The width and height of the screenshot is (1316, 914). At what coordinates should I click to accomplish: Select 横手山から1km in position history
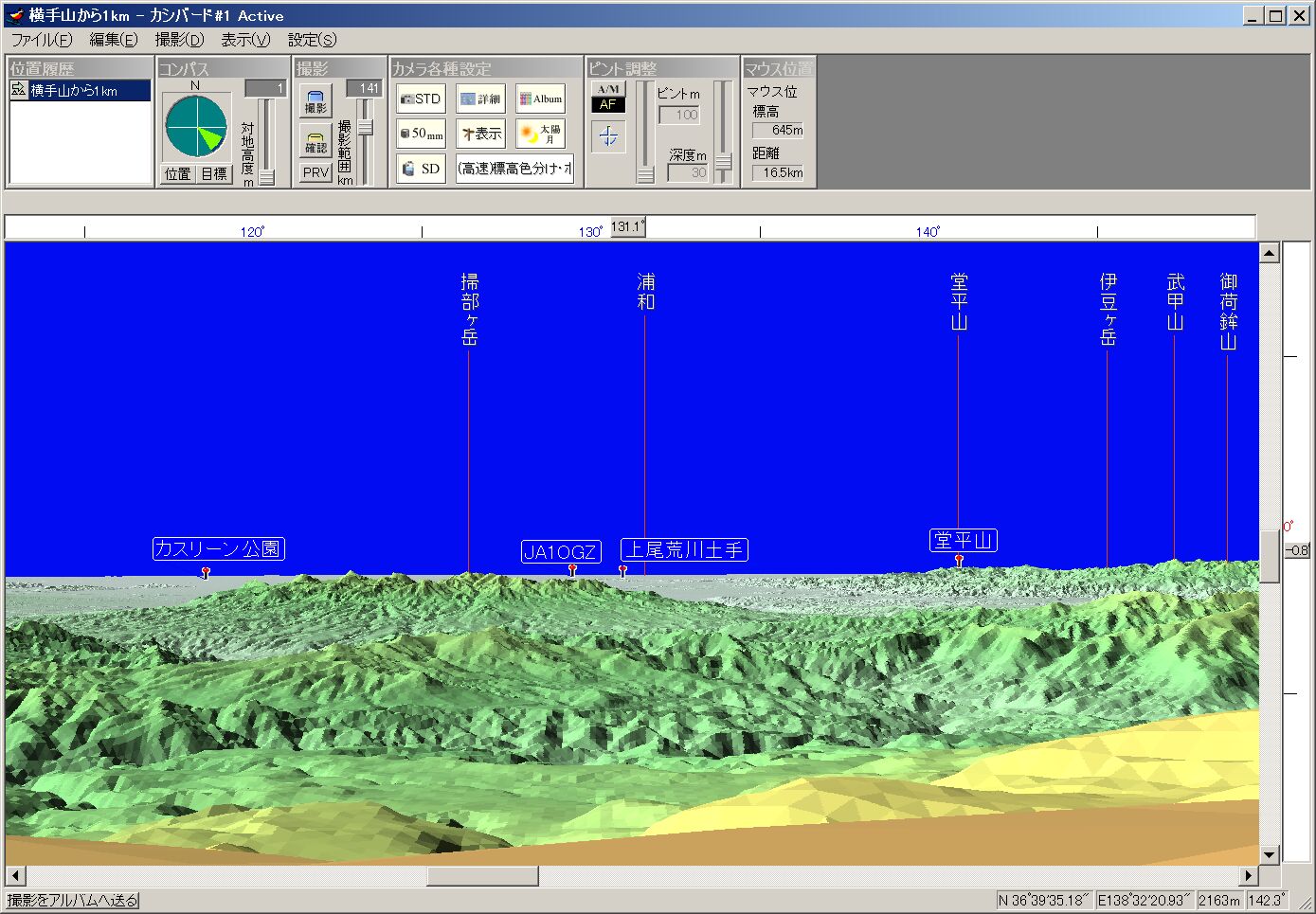74,91
